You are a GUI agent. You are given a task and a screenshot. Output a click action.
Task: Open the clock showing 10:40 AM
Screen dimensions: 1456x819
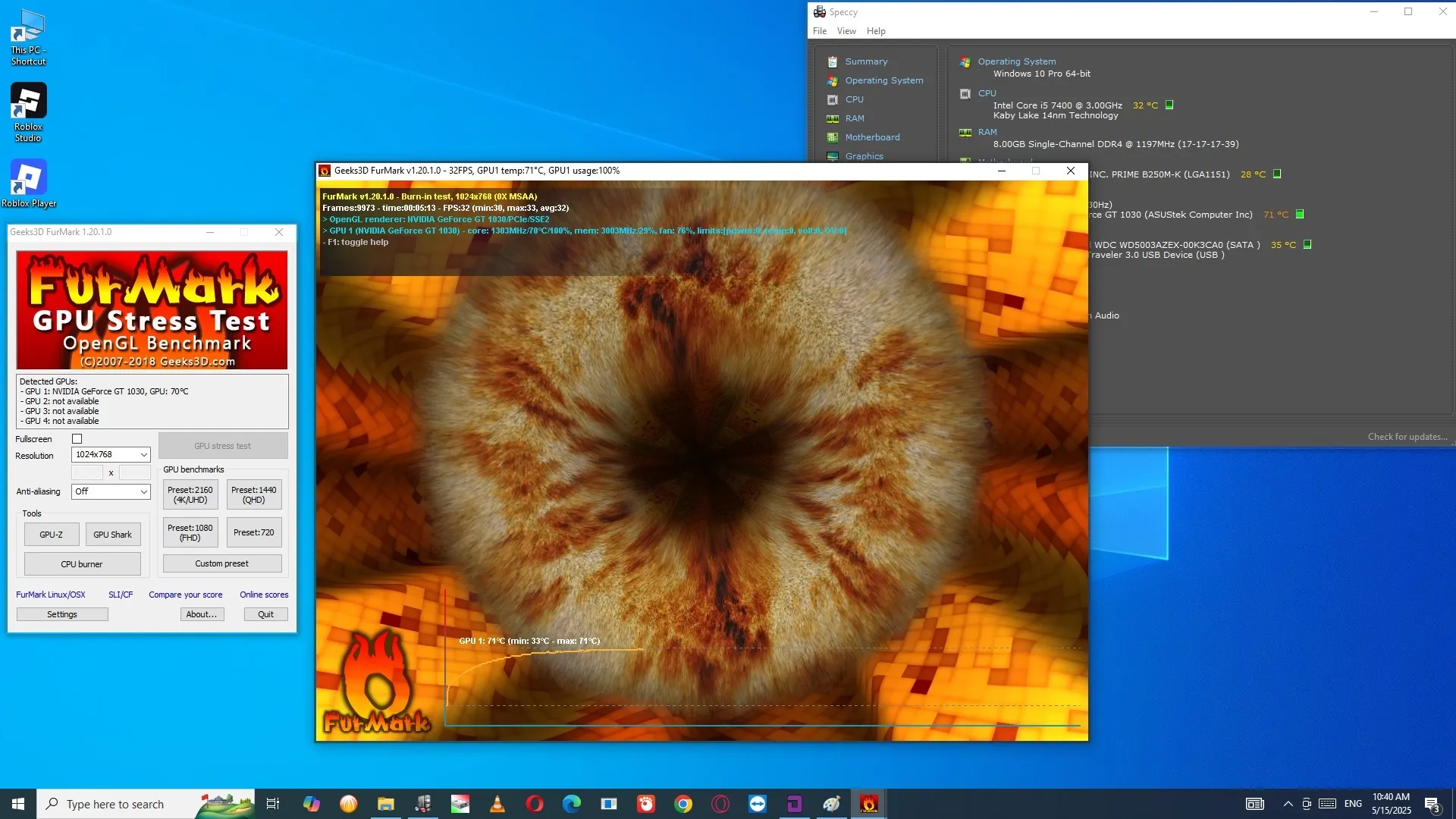[x=1392, y=804]
